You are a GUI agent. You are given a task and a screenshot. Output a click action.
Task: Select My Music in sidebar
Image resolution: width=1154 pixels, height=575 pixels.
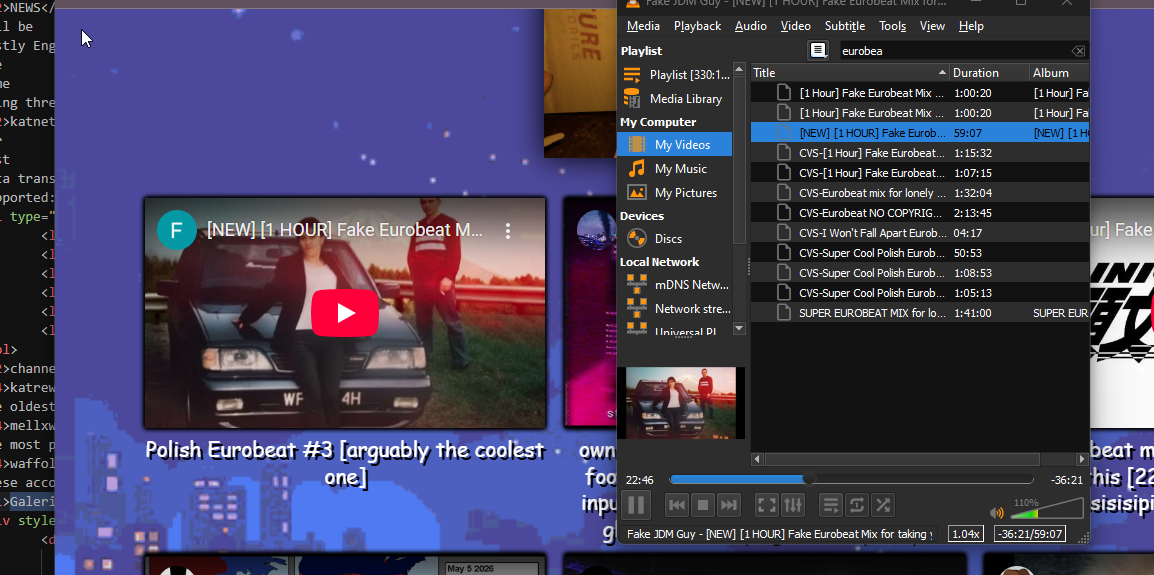point(680,169)
